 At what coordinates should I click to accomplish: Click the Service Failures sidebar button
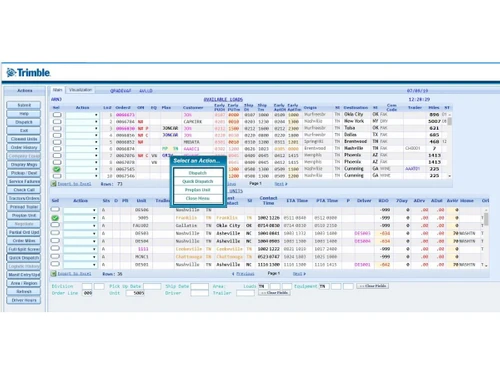pyautogui.click(x=24, y=181)
